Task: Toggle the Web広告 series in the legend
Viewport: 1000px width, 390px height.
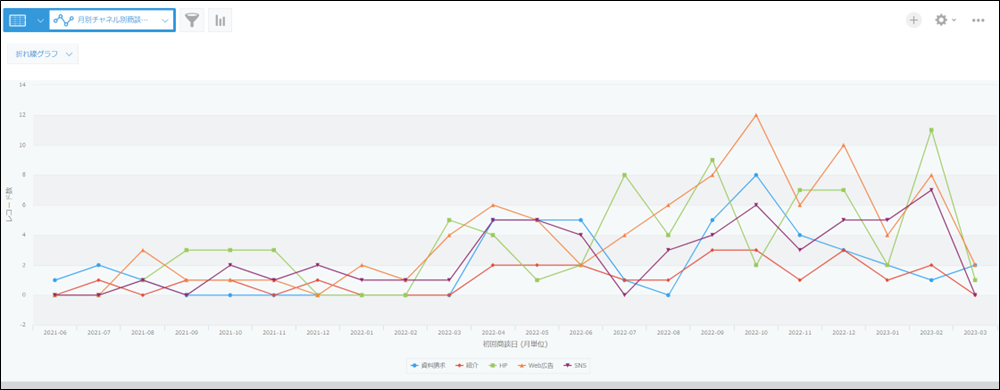Action: pos(537,365)
